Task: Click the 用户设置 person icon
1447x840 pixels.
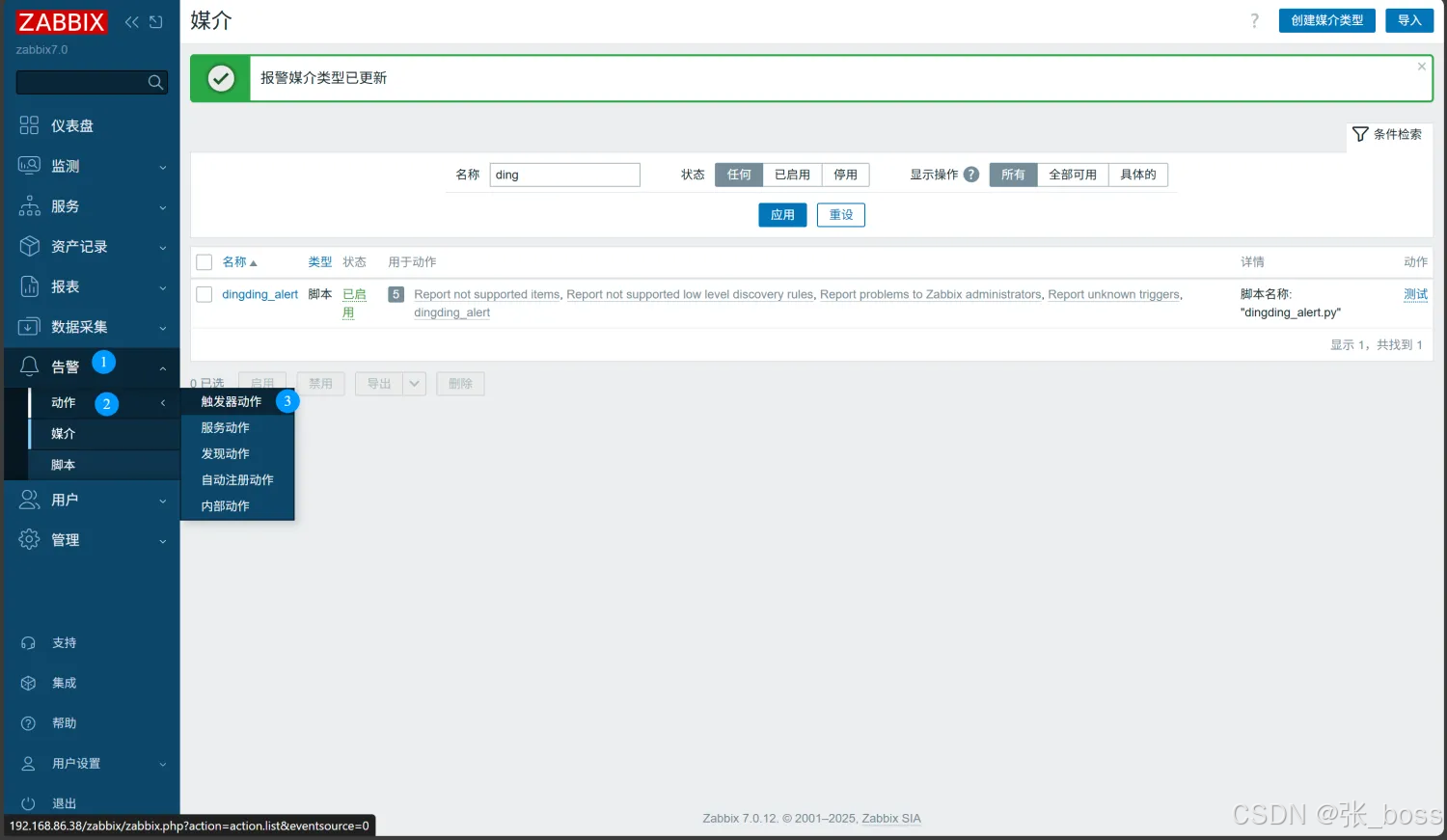Action: [x=28, y=764]
